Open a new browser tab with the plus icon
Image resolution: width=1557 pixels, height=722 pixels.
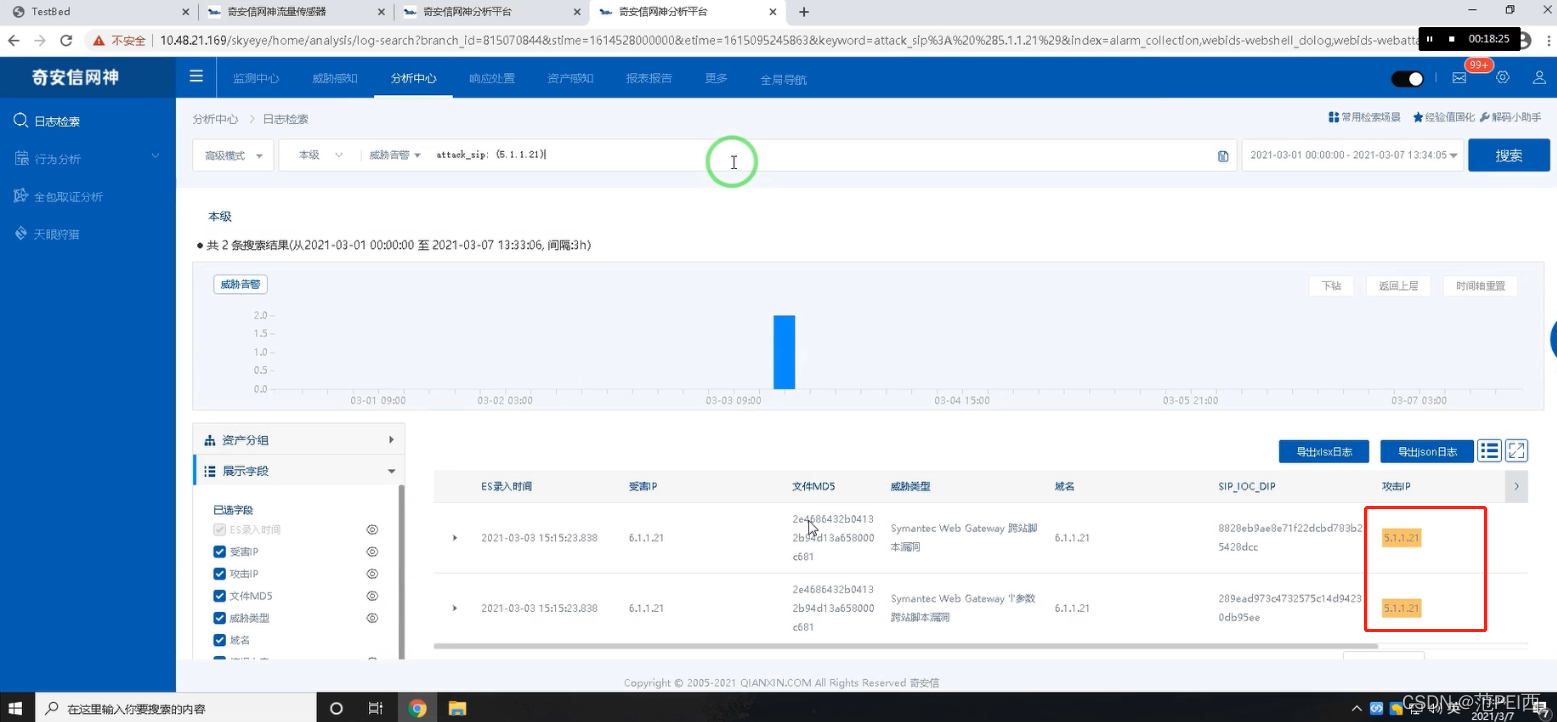(804, 12)
